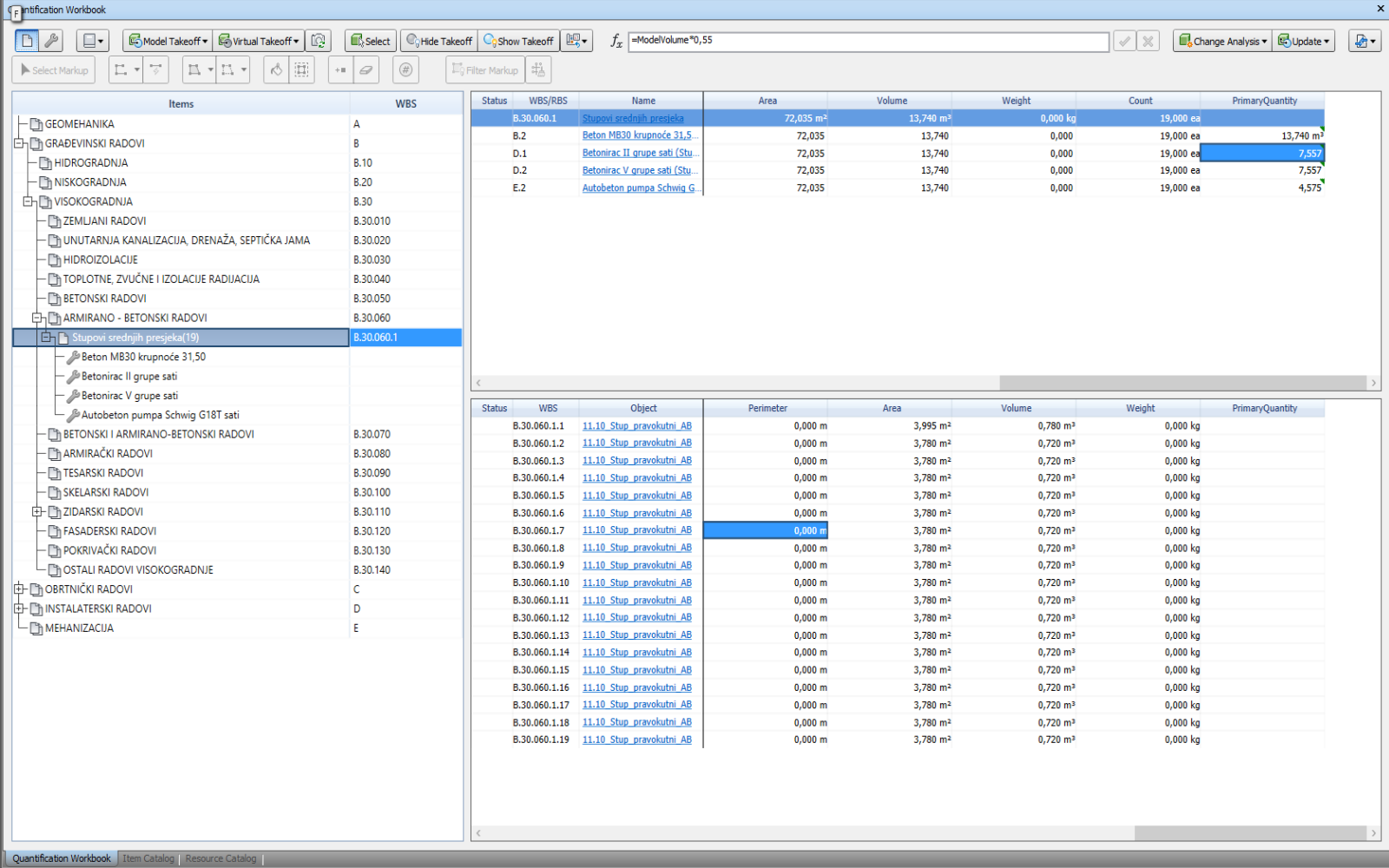Viewport: 1389px width, 868px height.
Task: Click the quick box selection markup icon
Action: click(x=301, y=70)
